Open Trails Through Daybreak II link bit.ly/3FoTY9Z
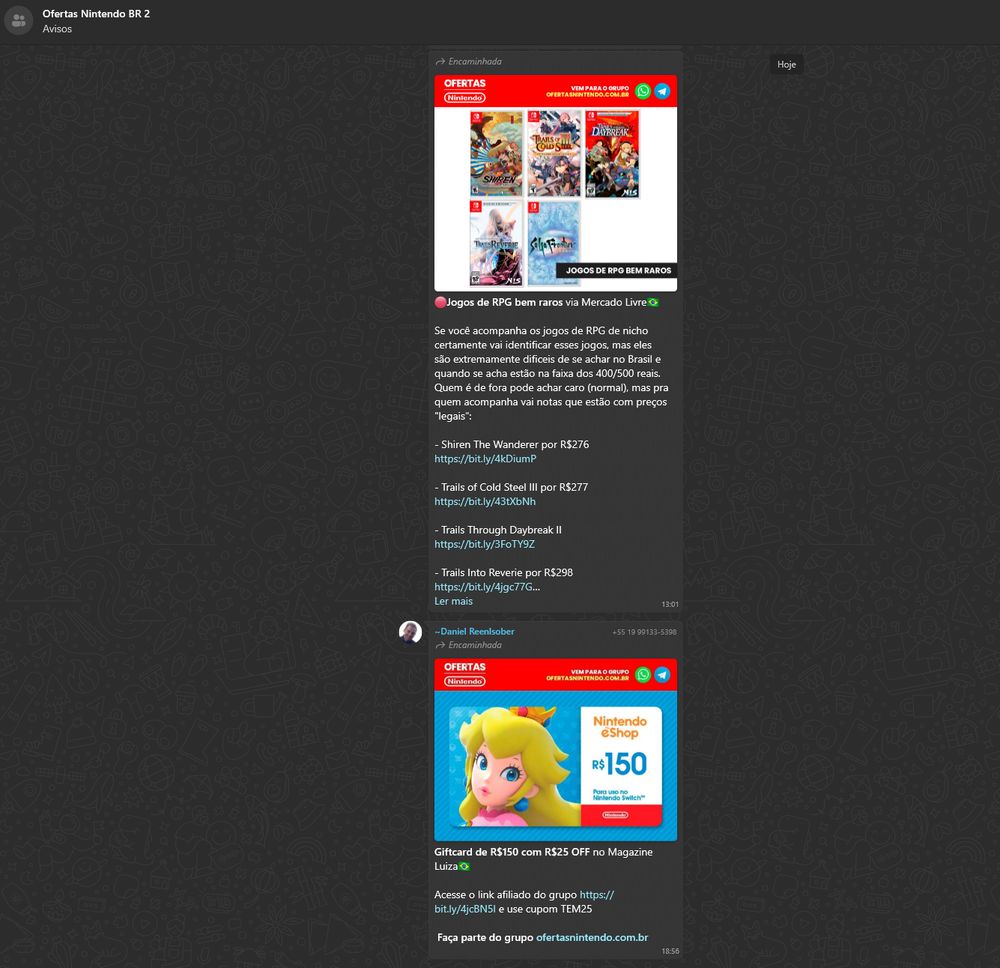The width and height of the screenshot is (1000, 968). click(485, 545)
